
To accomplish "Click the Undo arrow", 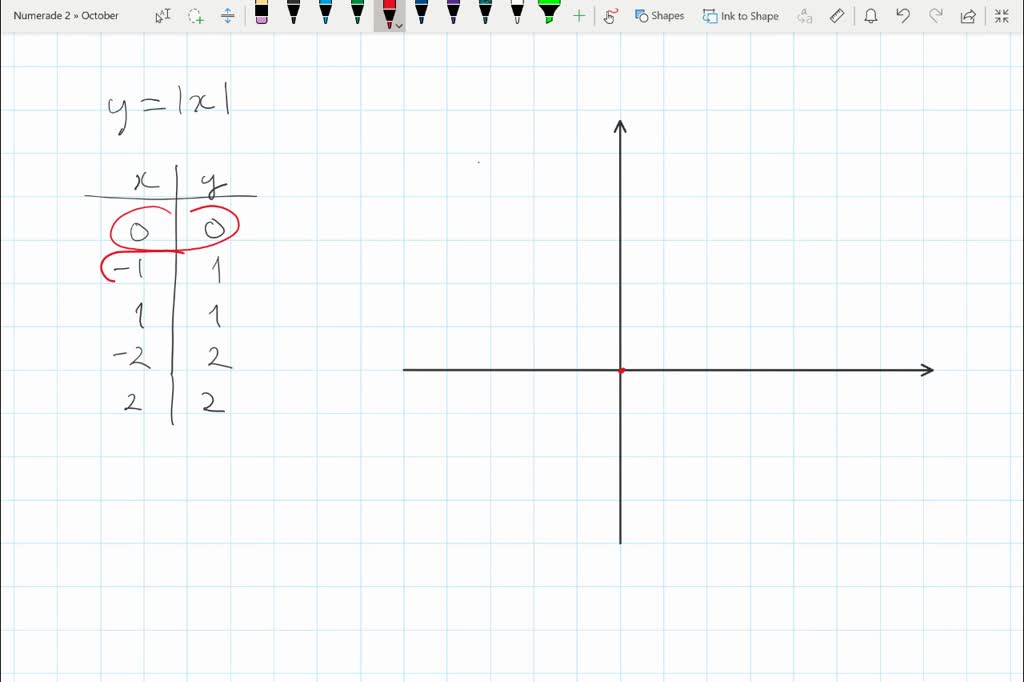I will pos(903,15).
